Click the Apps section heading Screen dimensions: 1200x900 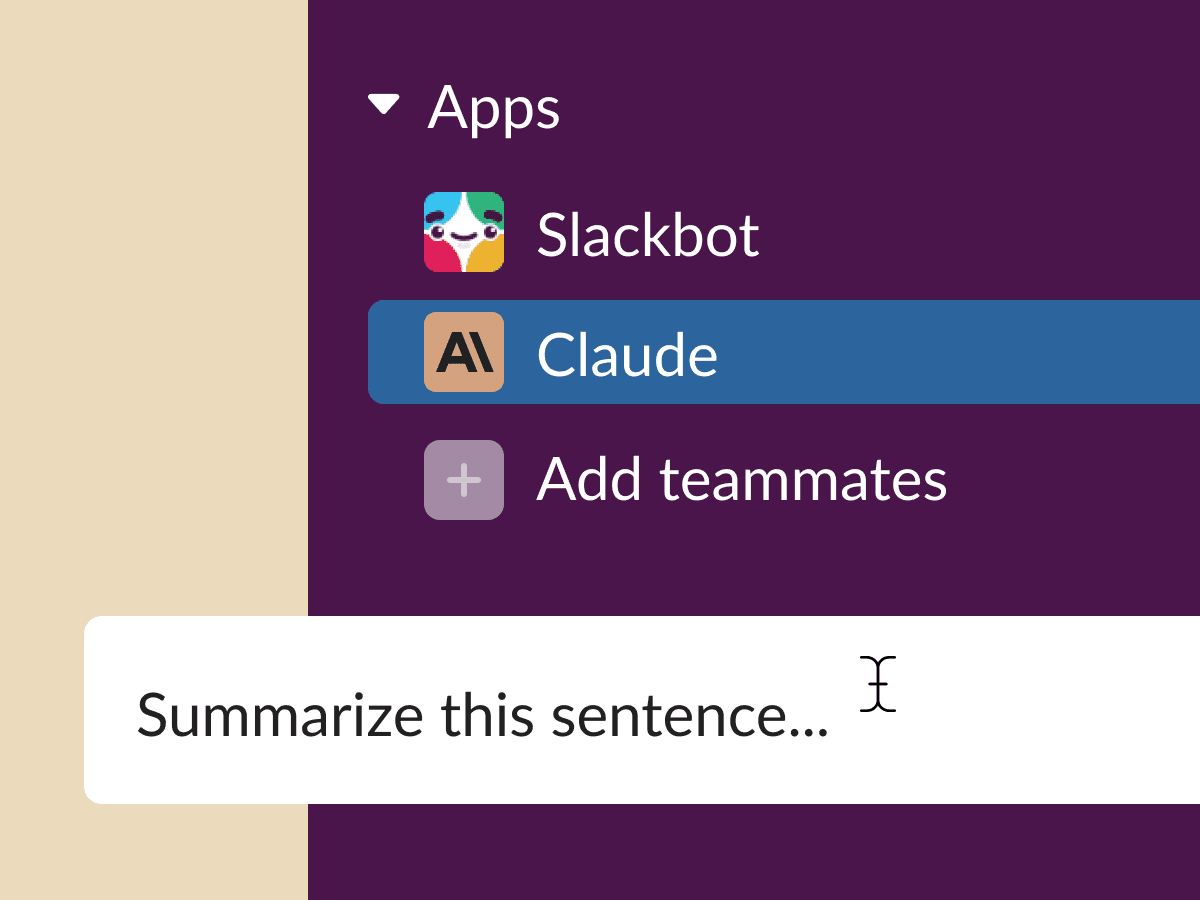tap(494, 109)
